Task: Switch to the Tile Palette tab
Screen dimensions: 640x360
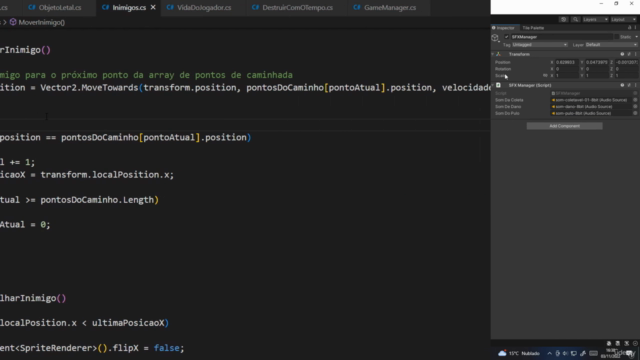Action: (533, 28)
